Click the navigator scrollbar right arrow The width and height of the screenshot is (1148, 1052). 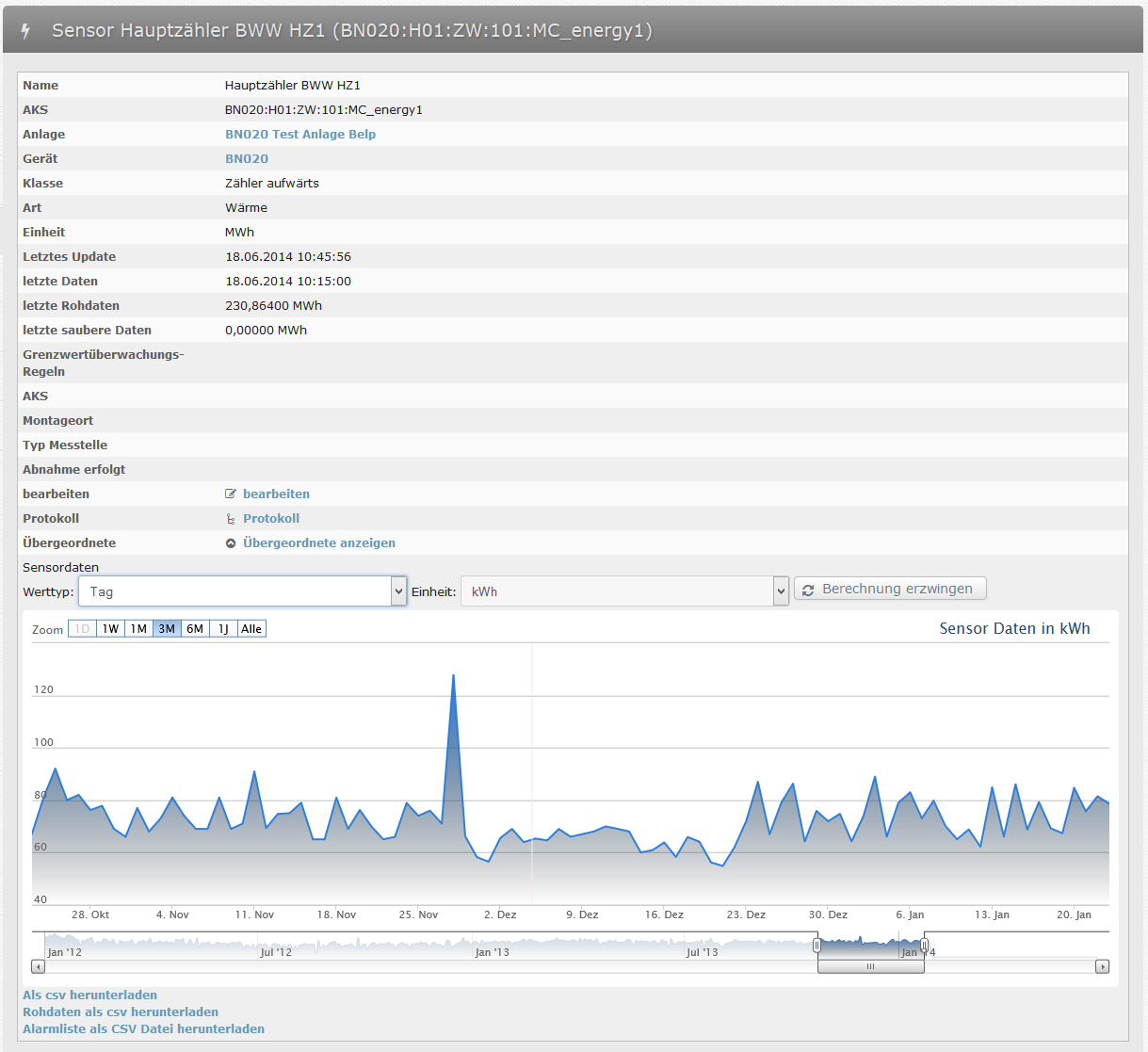(1102, 966)
